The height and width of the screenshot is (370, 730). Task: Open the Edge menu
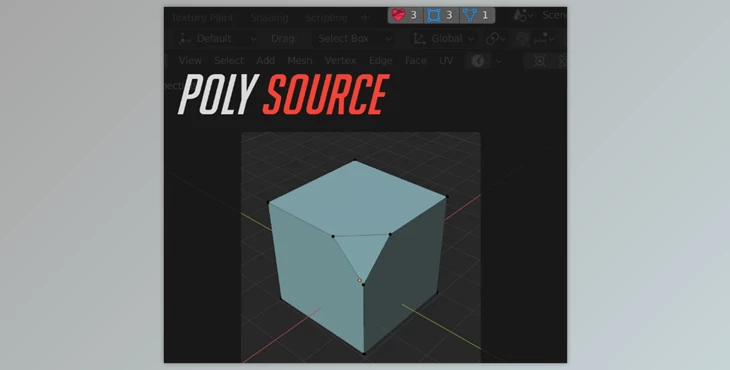point(380,61)
